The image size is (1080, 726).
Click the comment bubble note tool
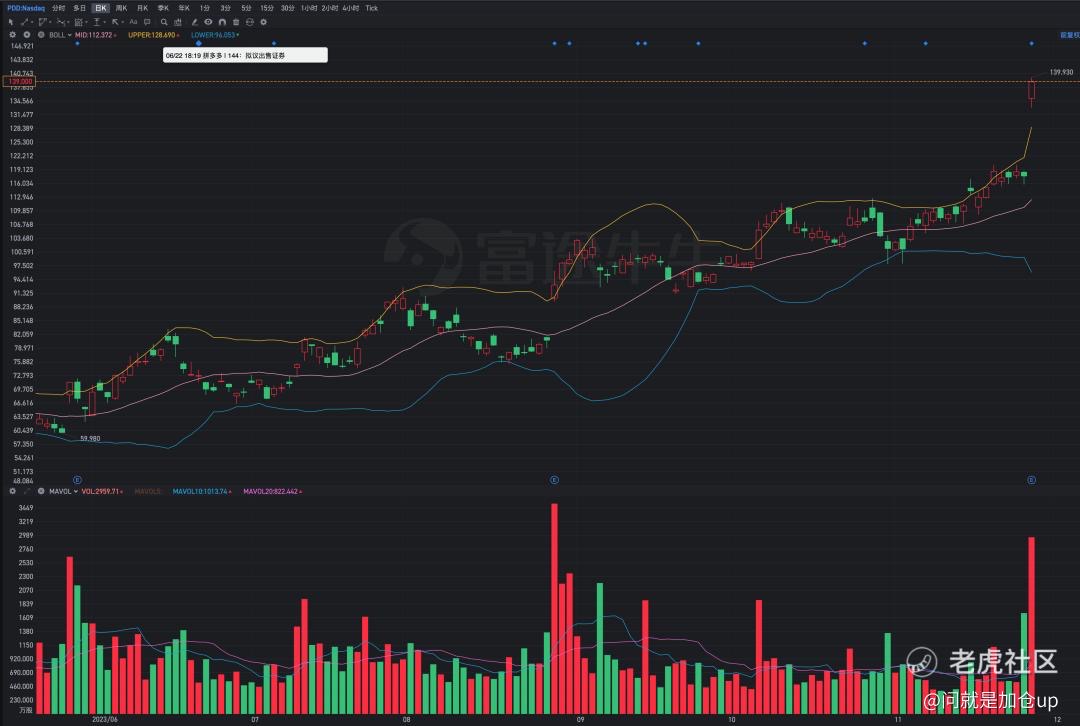click(147, 21)
